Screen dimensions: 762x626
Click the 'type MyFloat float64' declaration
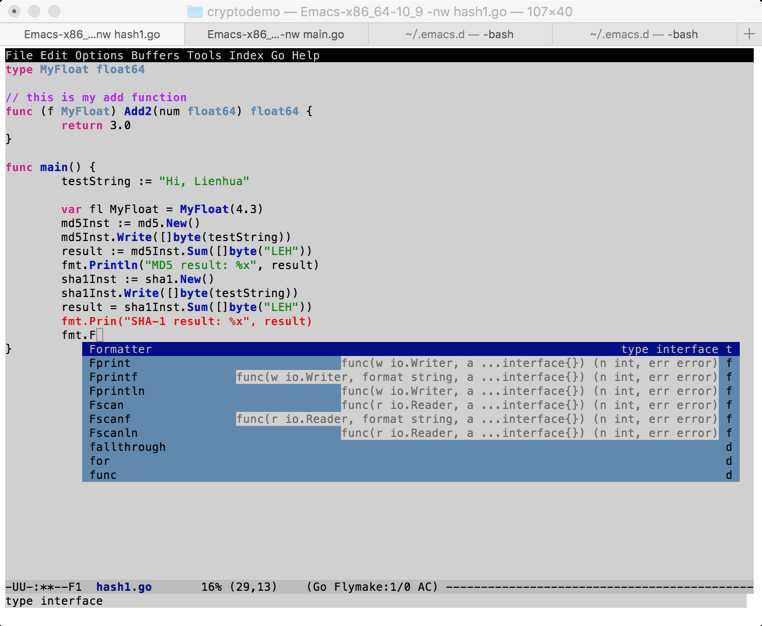[x=75, y=70]
